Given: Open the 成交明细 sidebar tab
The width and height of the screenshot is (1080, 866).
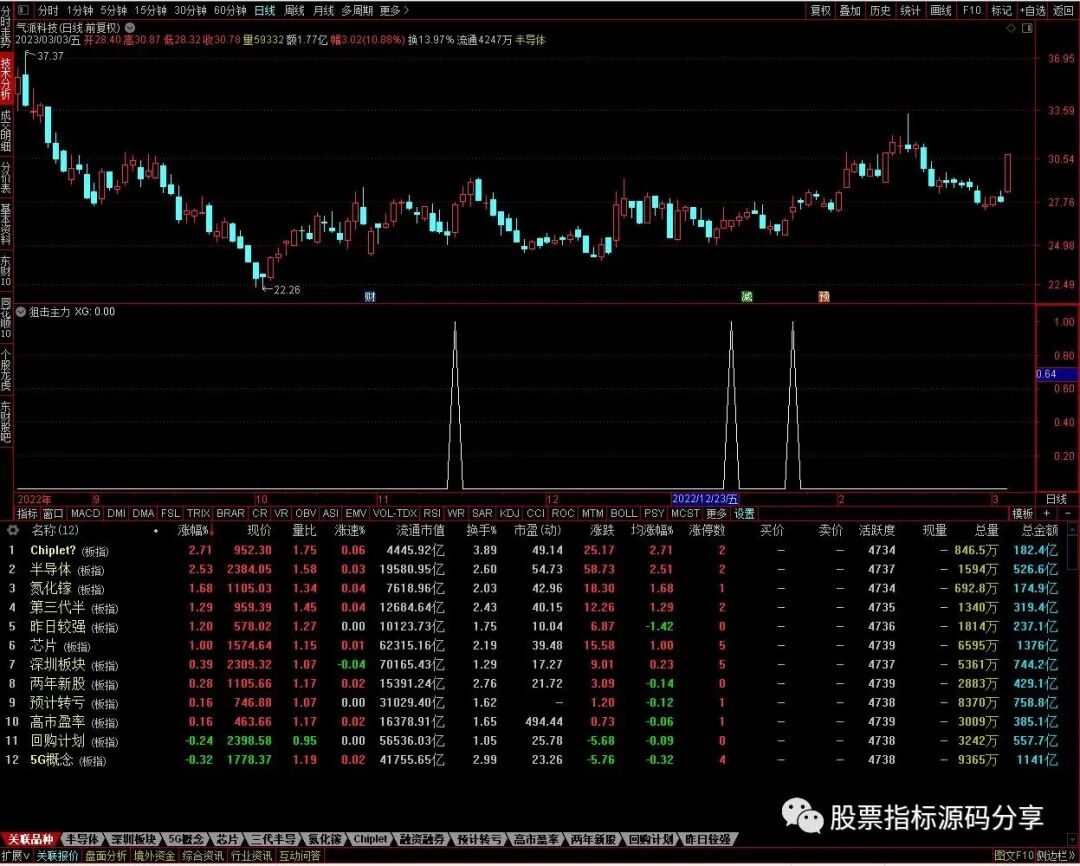Looking at the screenshot, I should 6,130.
